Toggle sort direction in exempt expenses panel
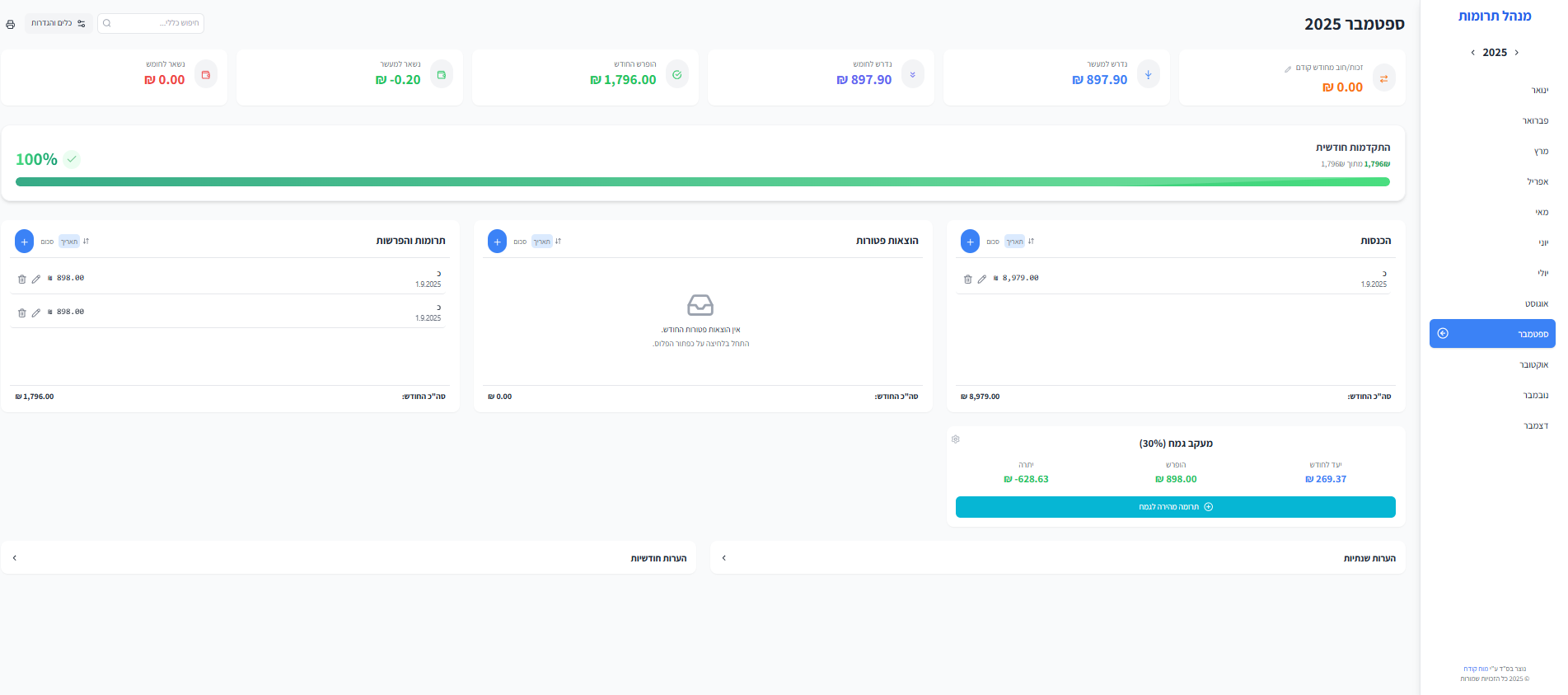 click(558, 242)
